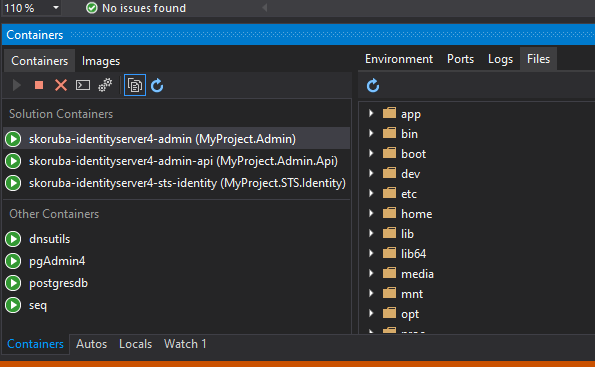Image resolution: width=595 pixels, height=367 pixels.
Task: Expand the lib64 folder
Action: click(371, 253)
